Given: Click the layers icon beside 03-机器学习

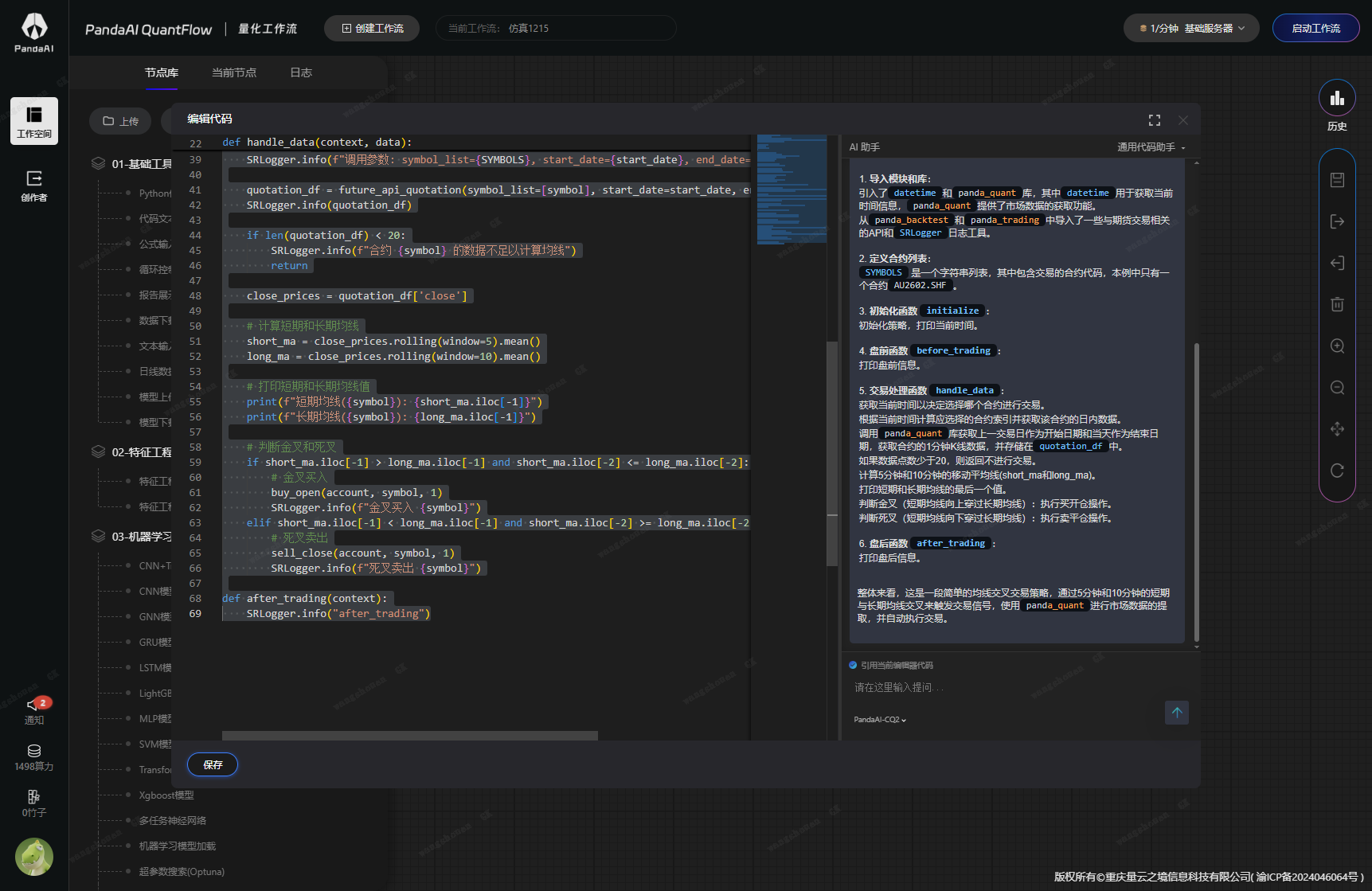Looking at the screenshot, I should click(x=98, y=536).
